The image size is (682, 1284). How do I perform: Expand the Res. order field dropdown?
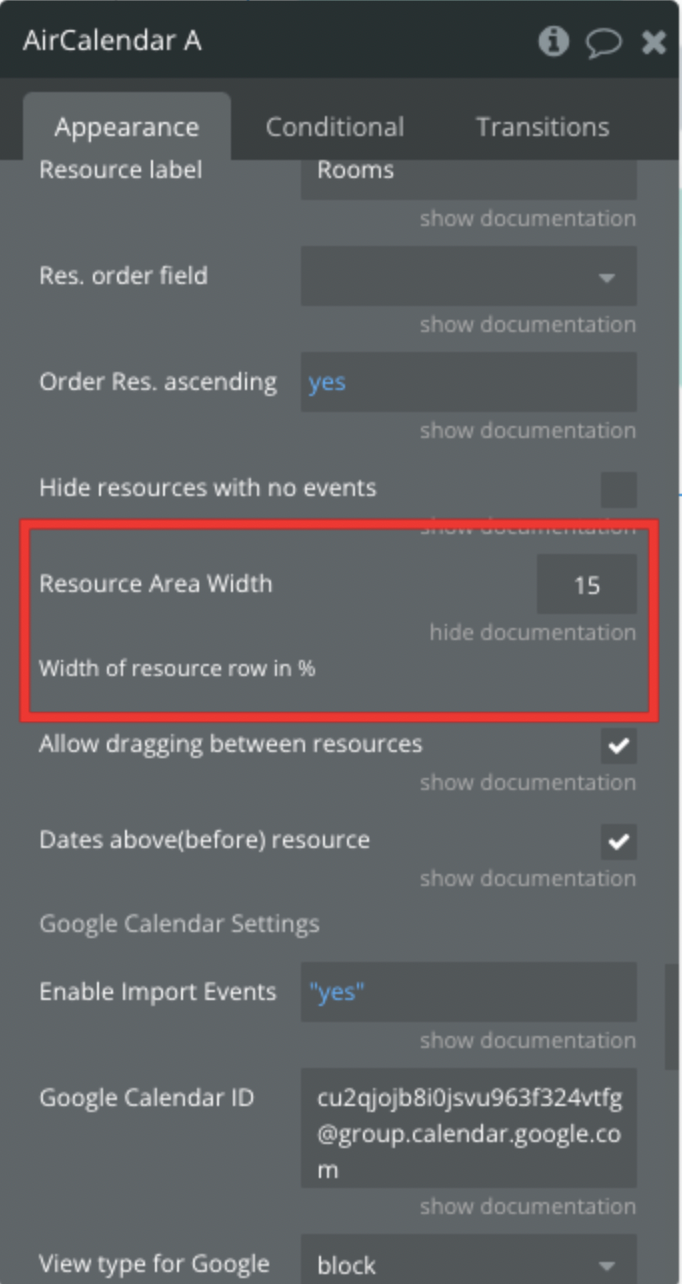point(469,276)
